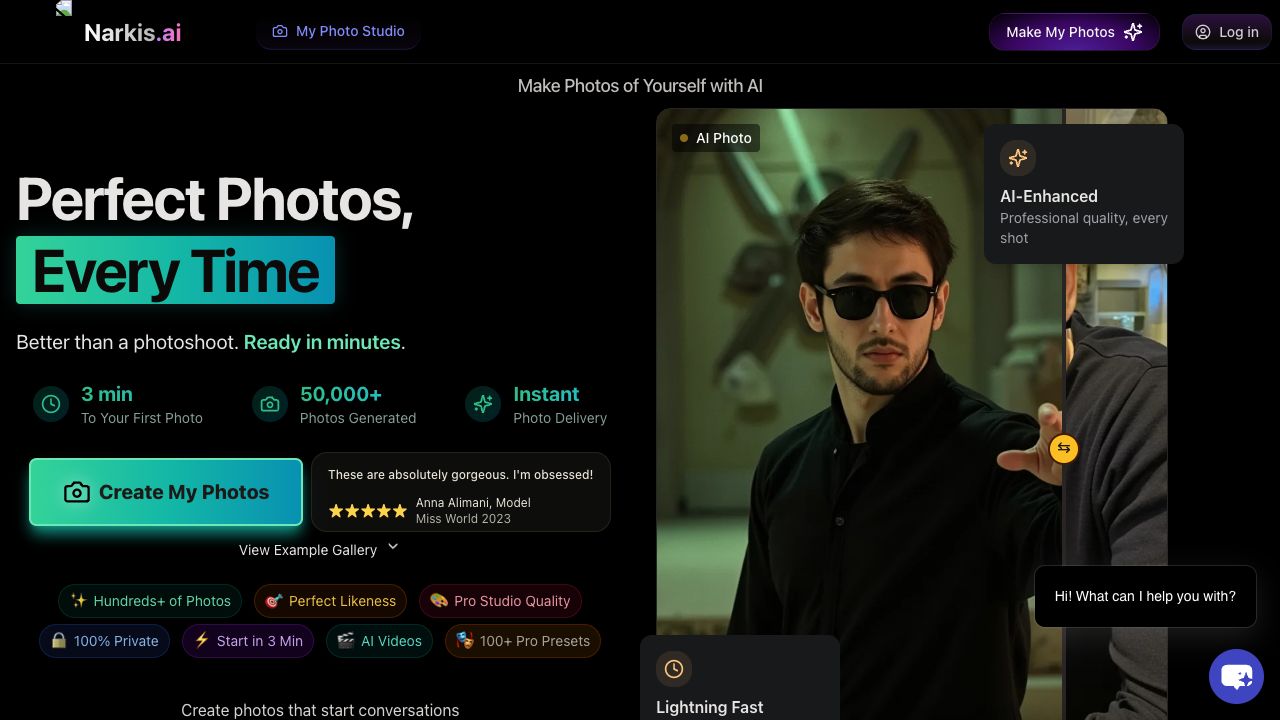This screenshot has height=720, width=1280.
Task: Open My Photo Studio in navigation
Action: coord(338,32)
